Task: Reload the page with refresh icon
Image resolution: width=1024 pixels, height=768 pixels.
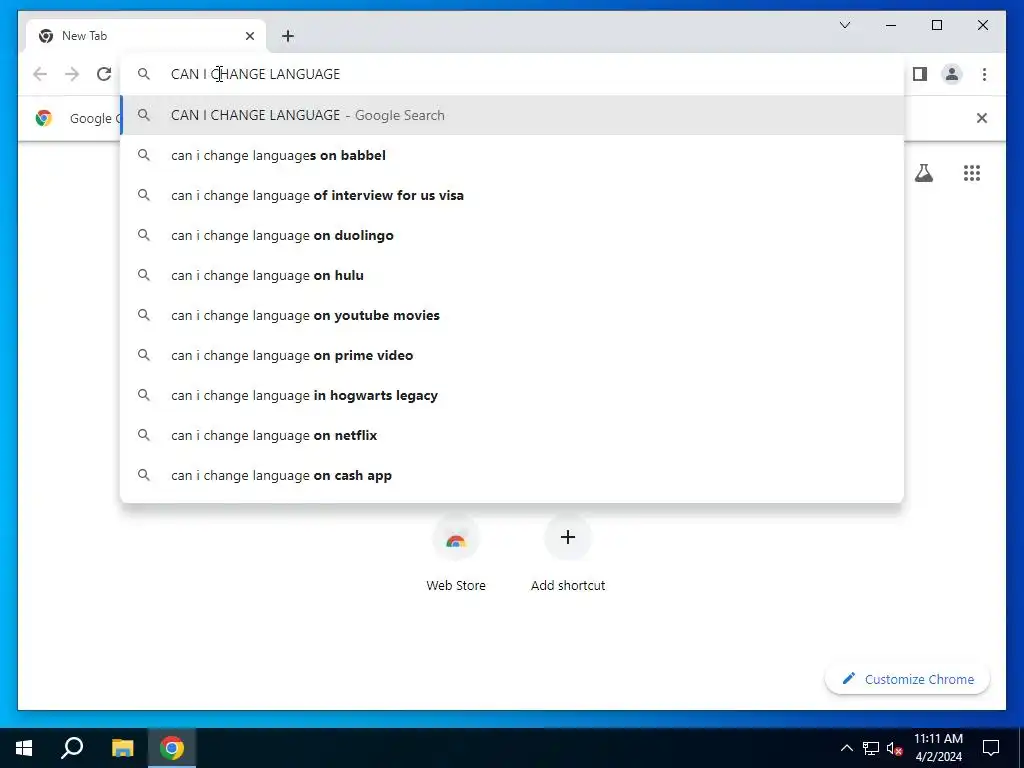Action: click(104, 74)
